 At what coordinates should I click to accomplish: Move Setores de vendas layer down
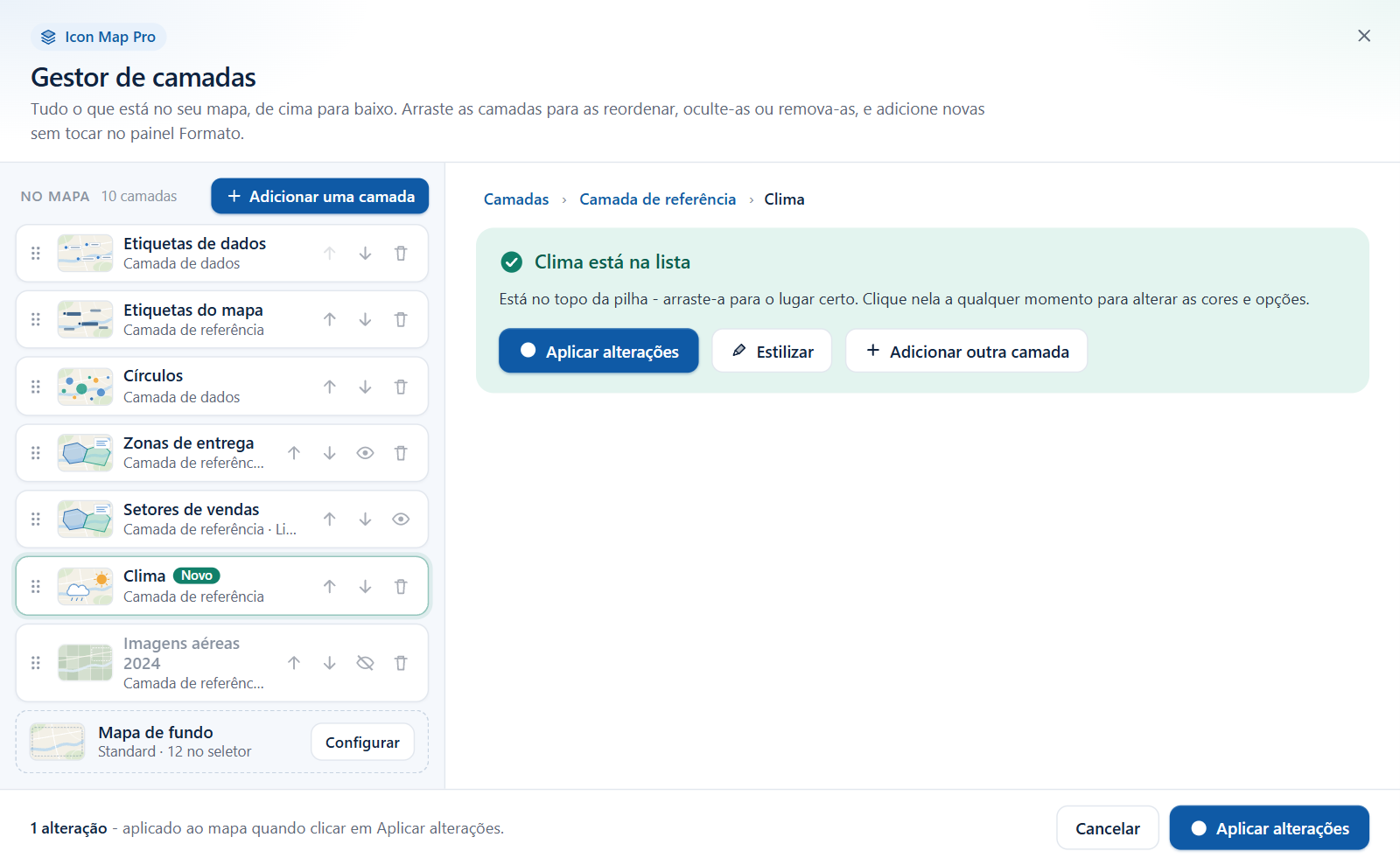tap(365, 520)
